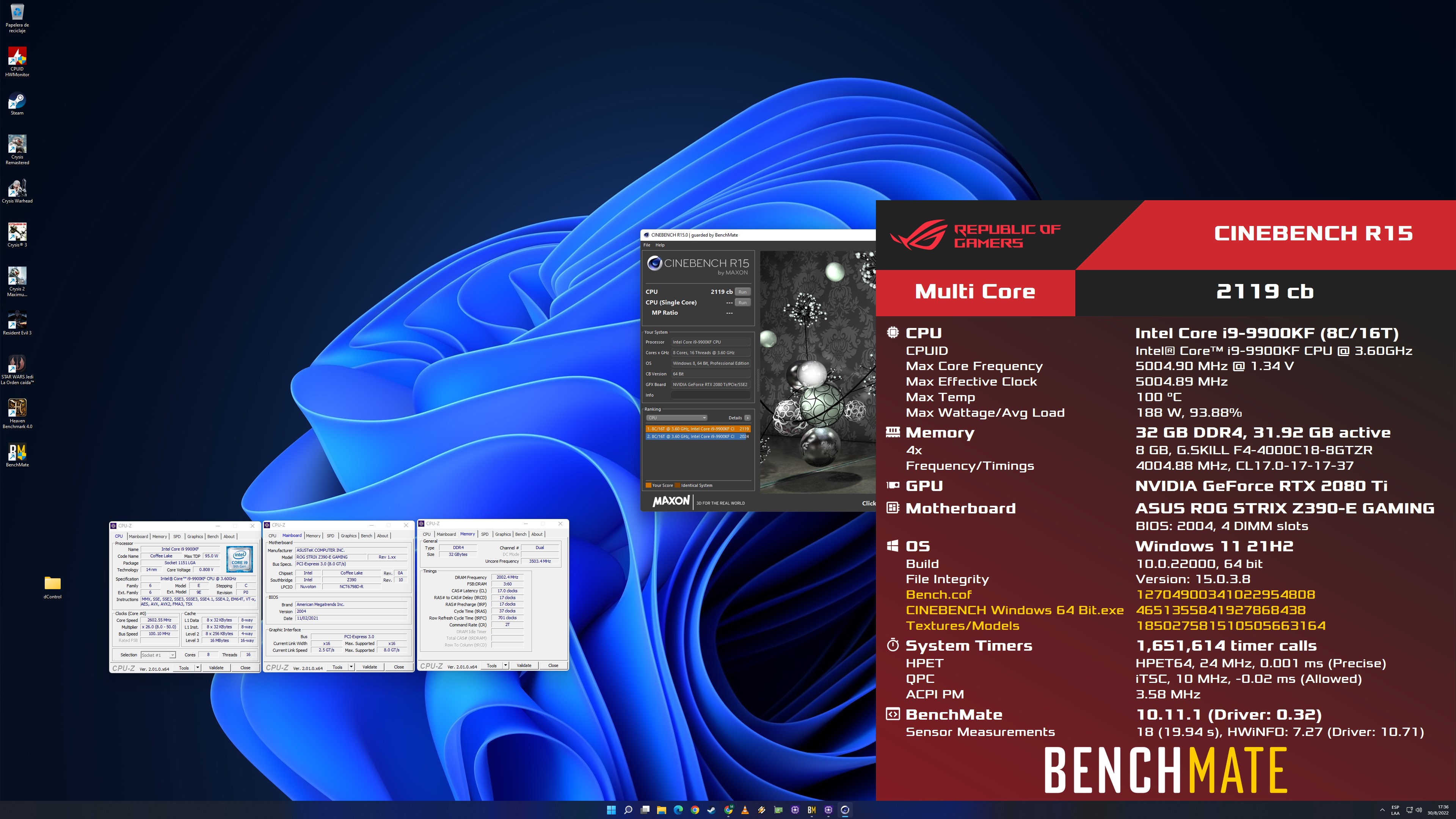1456x819 pixels.
Task: Select Memory tab in CPU-Z Mainboard window
Action: 313,535
